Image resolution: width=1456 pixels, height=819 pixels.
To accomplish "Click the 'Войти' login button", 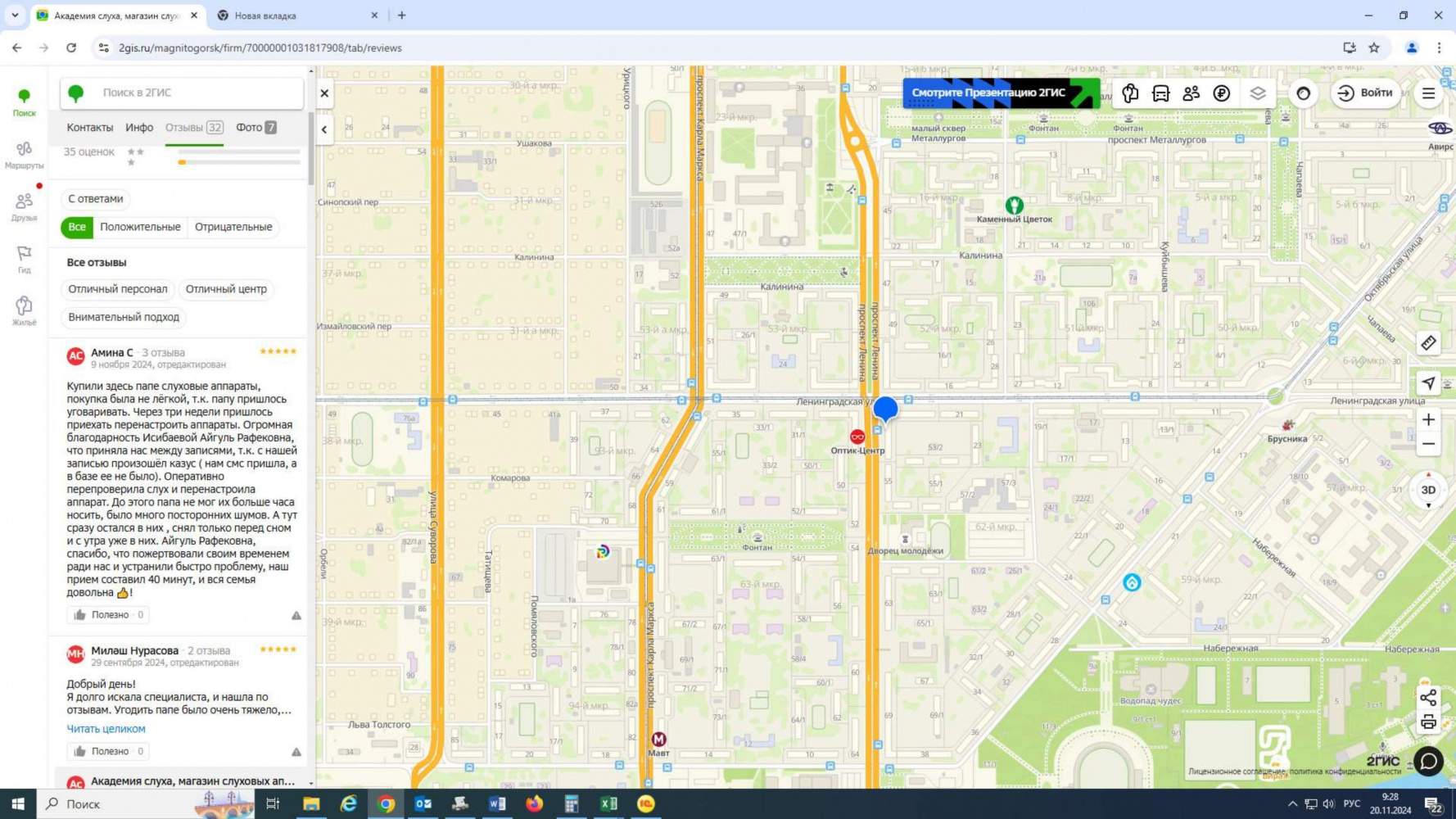I will [1365, 93].
